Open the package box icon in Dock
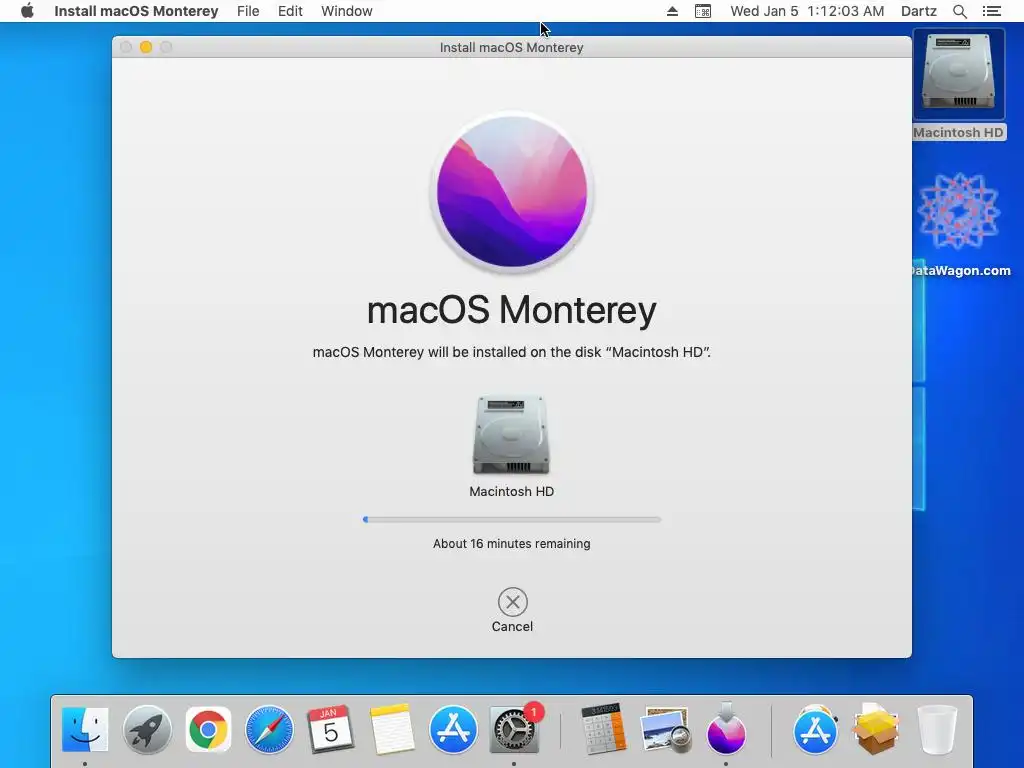Viewport: 1024px width, 768px height. [x=876, y=729]
